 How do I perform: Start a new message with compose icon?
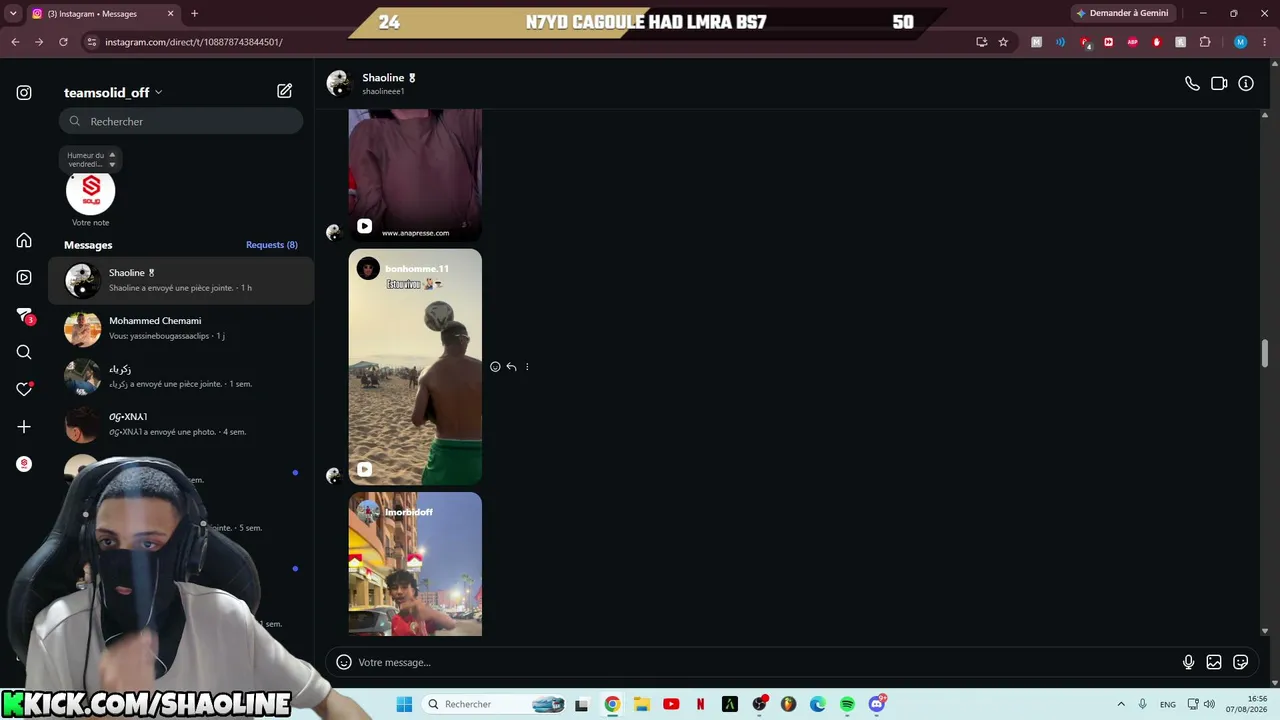[285, 91]
